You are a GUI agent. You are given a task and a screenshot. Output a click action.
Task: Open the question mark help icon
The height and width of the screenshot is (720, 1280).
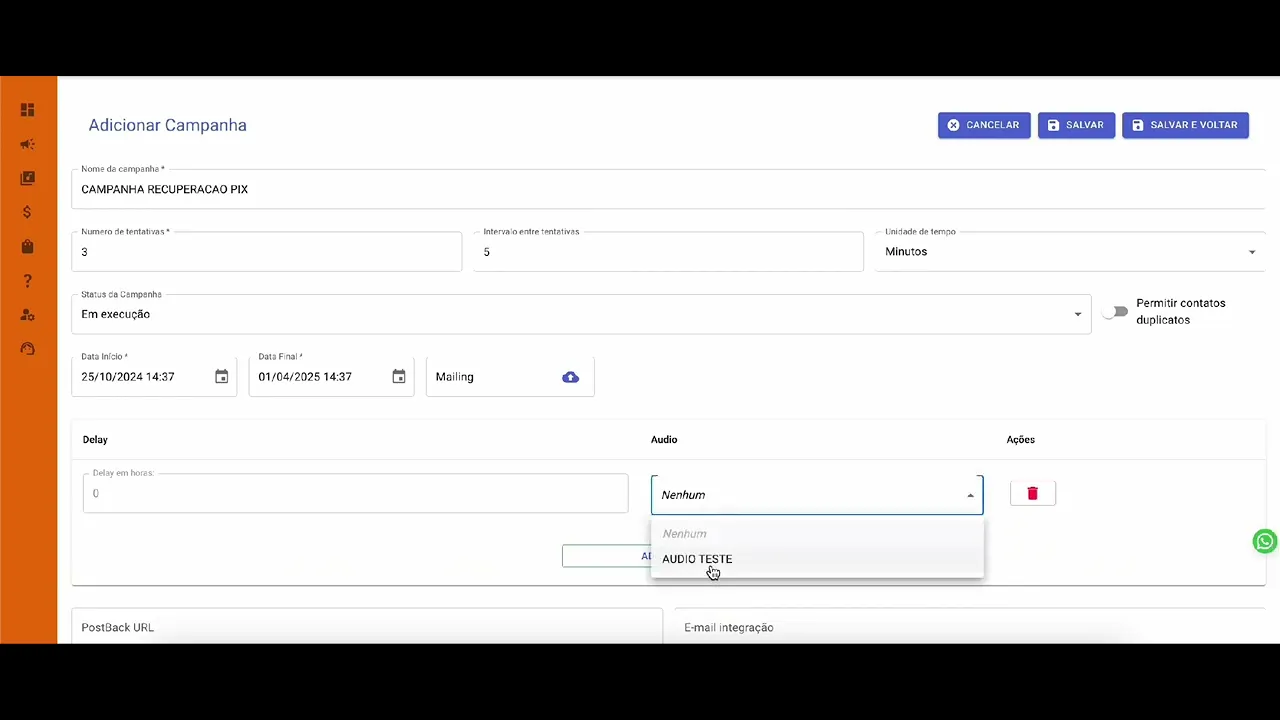pyautogui.click(x=27, y=281)
